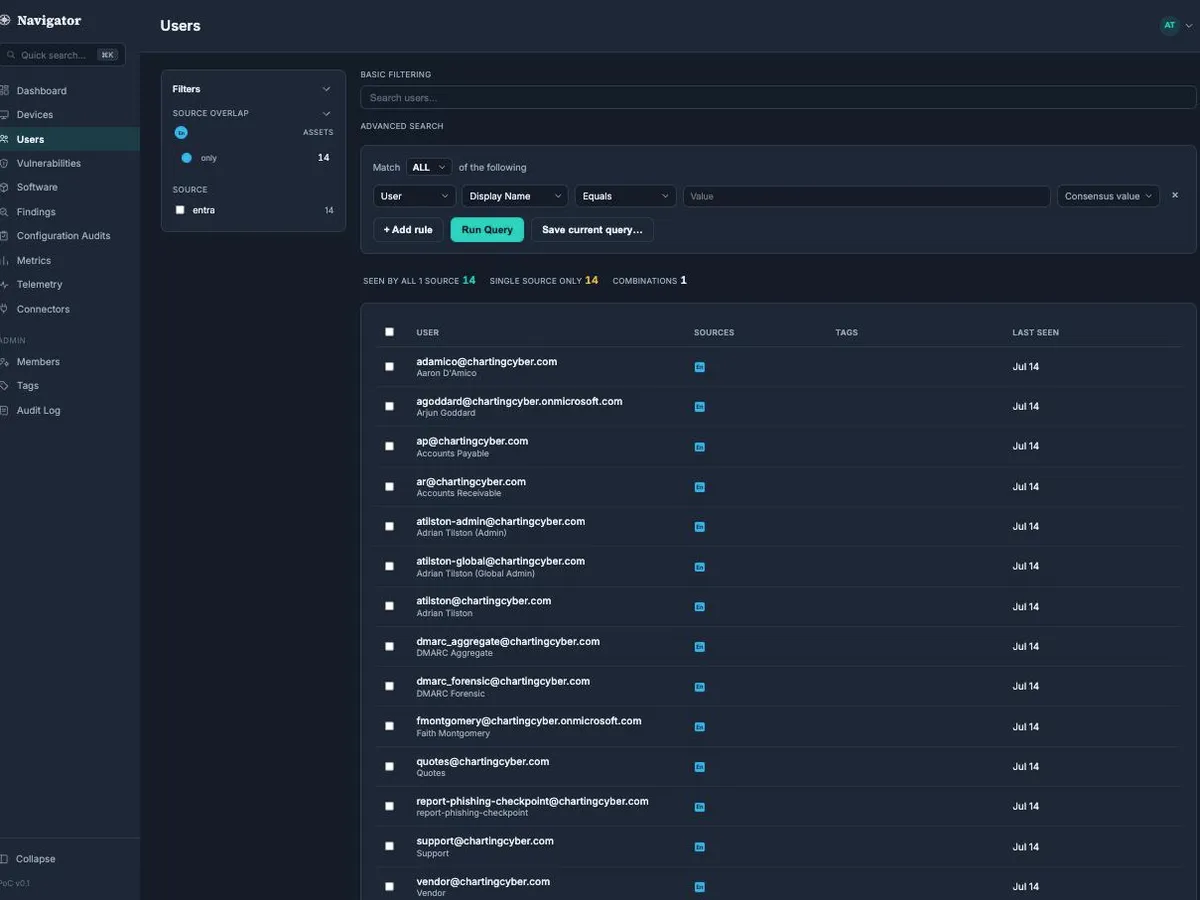
Task: Toggle the entra source filter checkbox
Action: (180, 210)
